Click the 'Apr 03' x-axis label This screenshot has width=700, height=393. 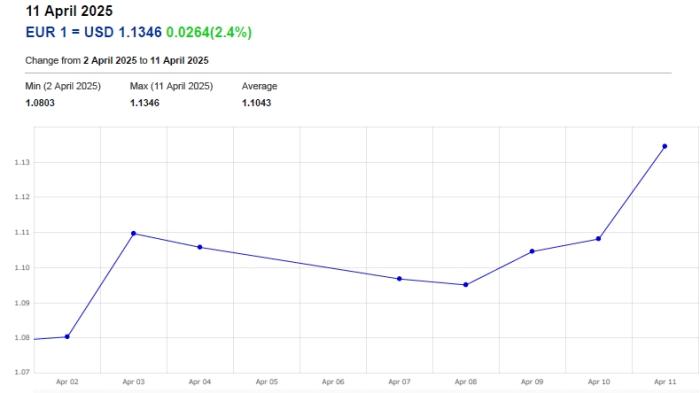(133, 382)
